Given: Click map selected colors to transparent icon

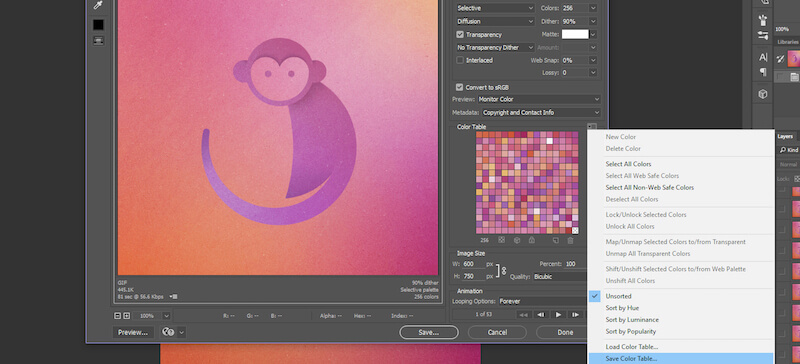Looking at the screenshot, I should (x=502, y=239).
